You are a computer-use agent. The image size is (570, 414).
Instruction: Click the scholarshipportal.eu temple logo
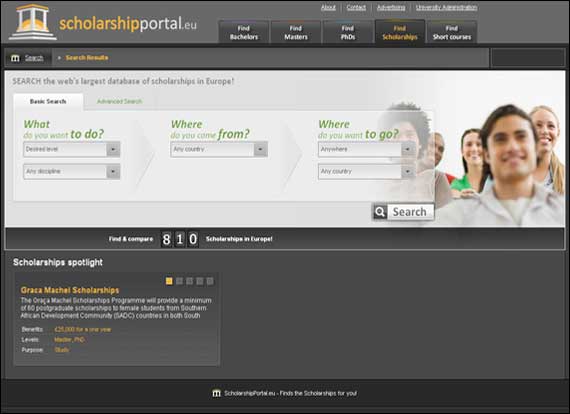click(33, 22)
